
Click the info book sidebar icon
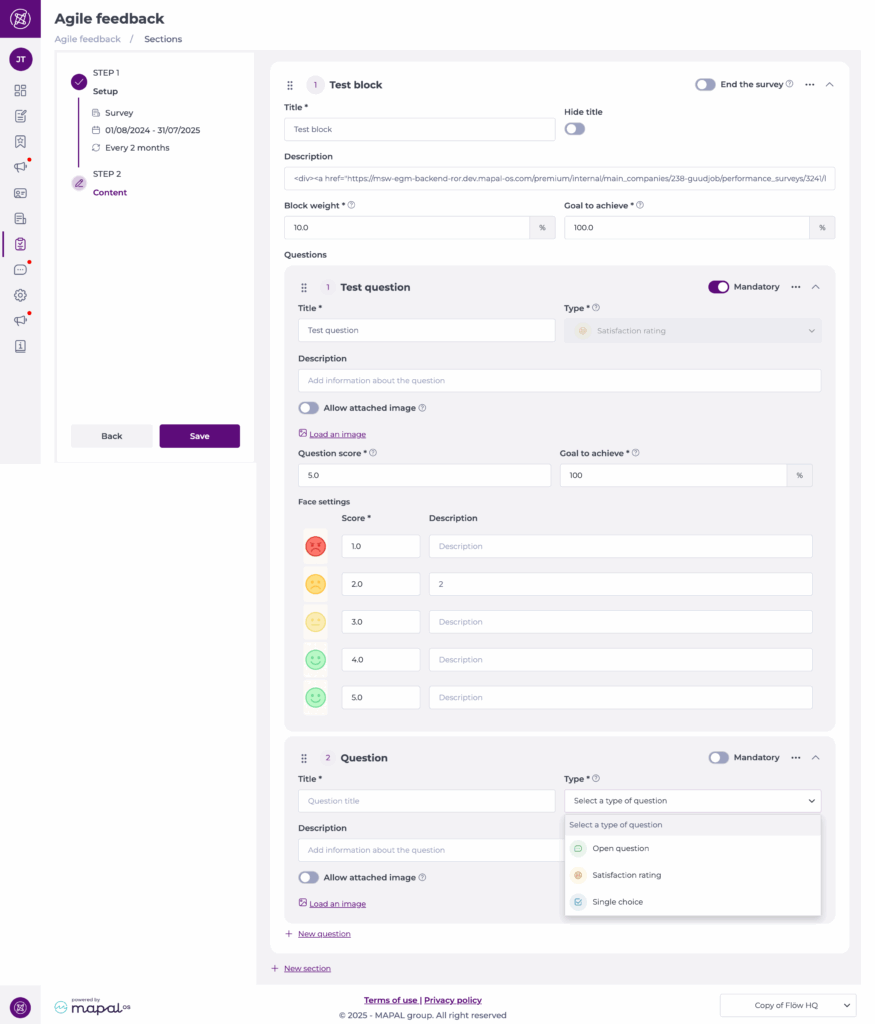pos(20,346)
